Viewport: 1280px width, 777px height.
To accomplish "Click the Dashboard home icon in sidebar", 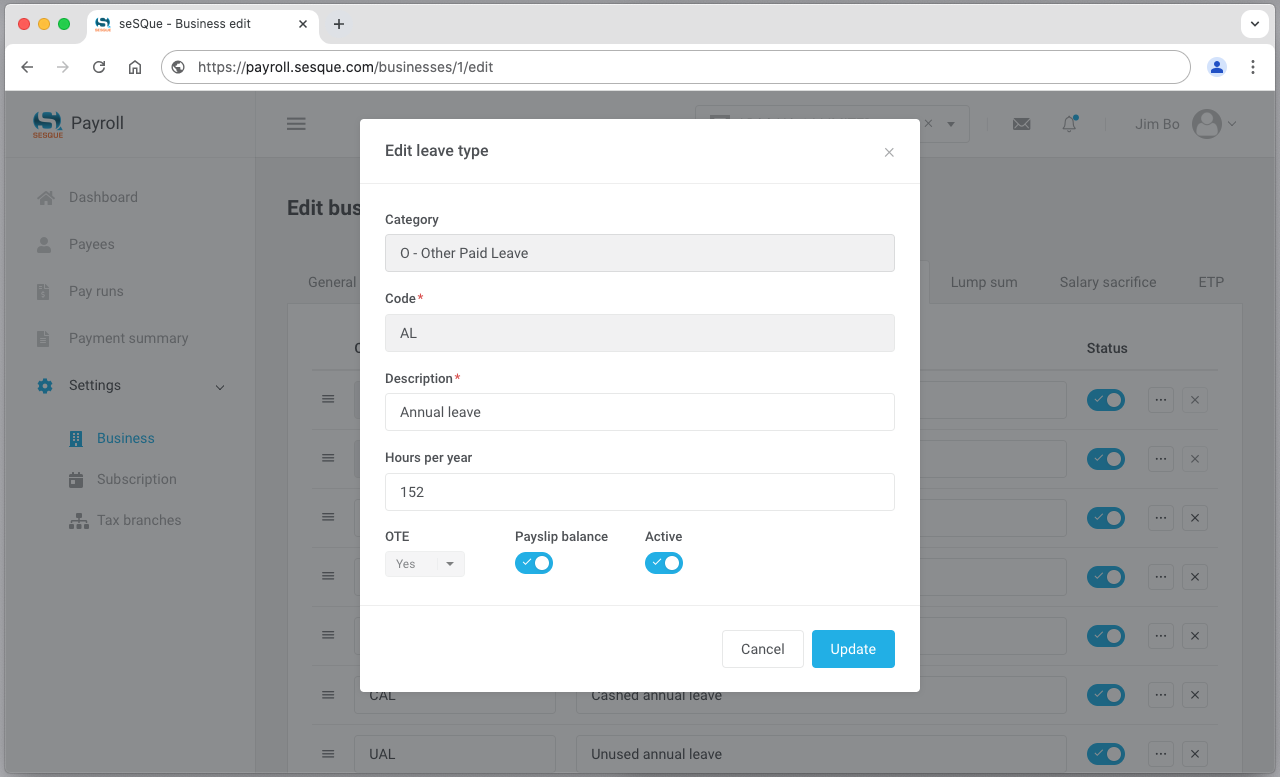I will [45, 198].
